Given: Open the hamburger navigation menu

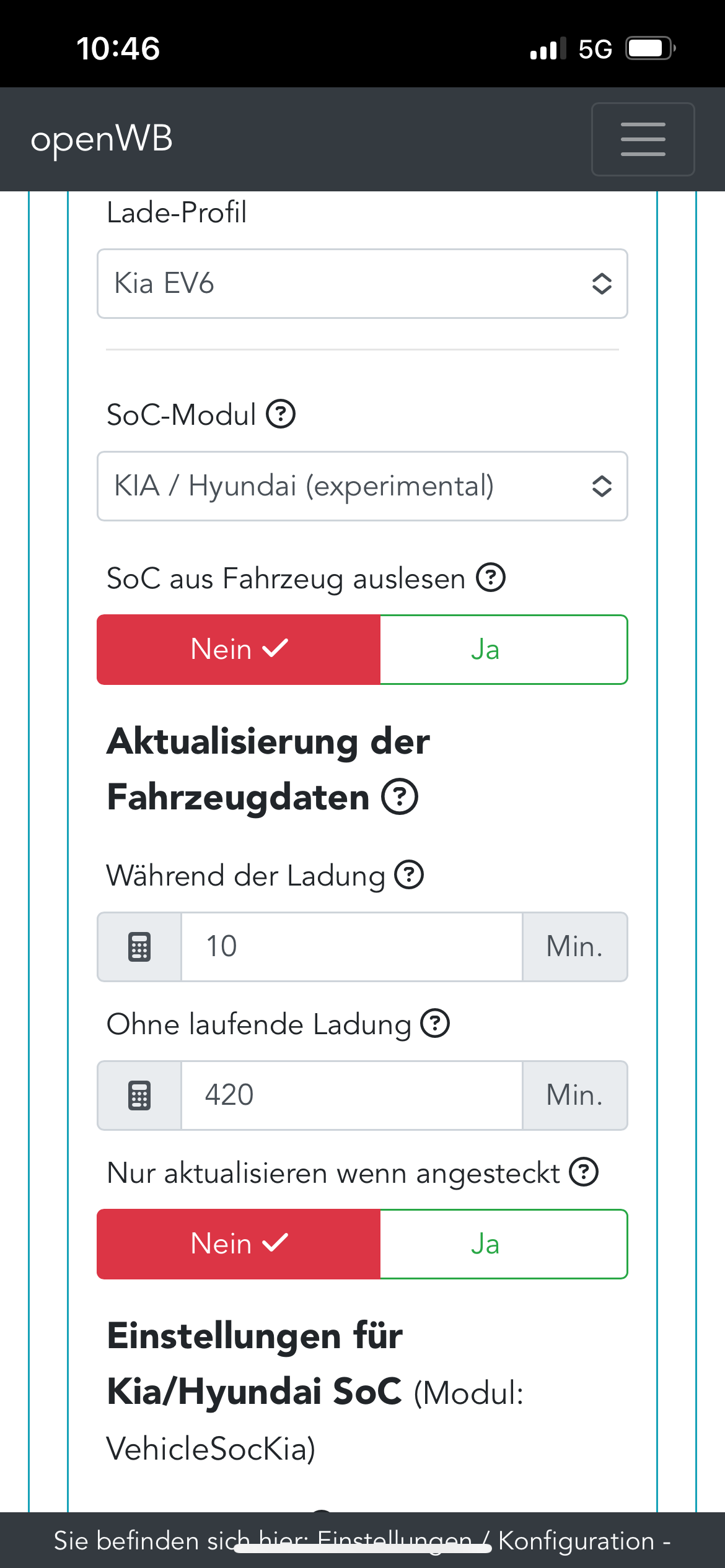Looking at the screenshot, I should click(643, 139).
